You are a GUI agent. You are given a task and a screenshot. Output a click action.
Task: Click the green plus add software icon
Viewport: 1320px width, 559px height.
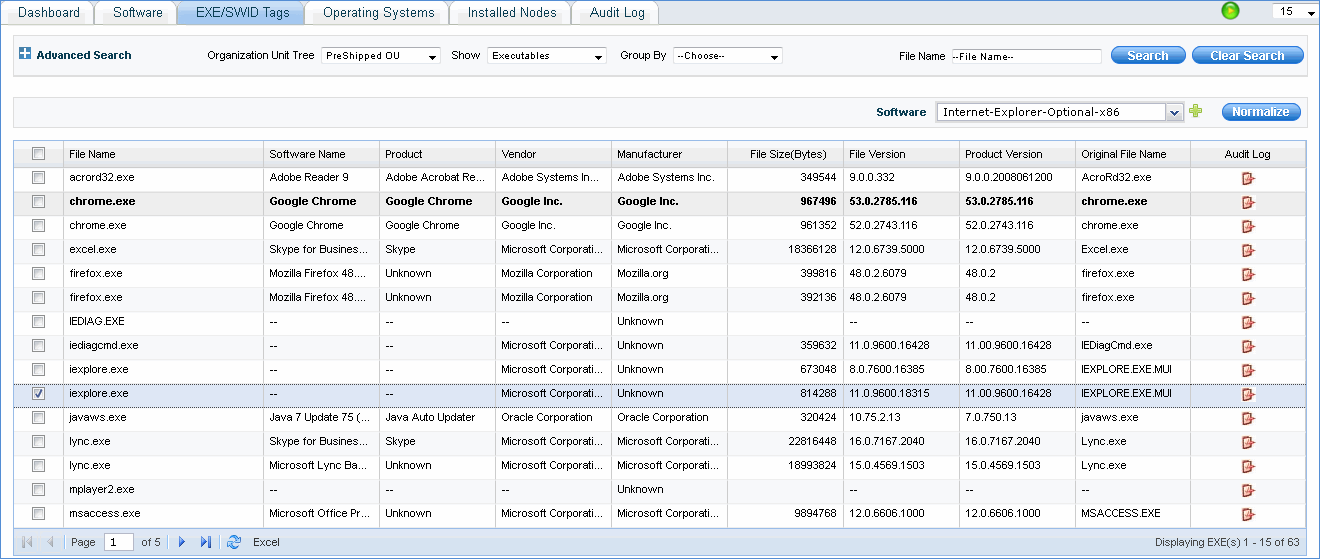(1196, 112)
